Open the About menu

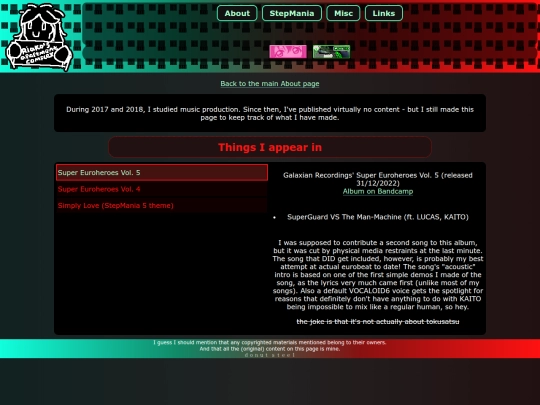coord(237,13)
